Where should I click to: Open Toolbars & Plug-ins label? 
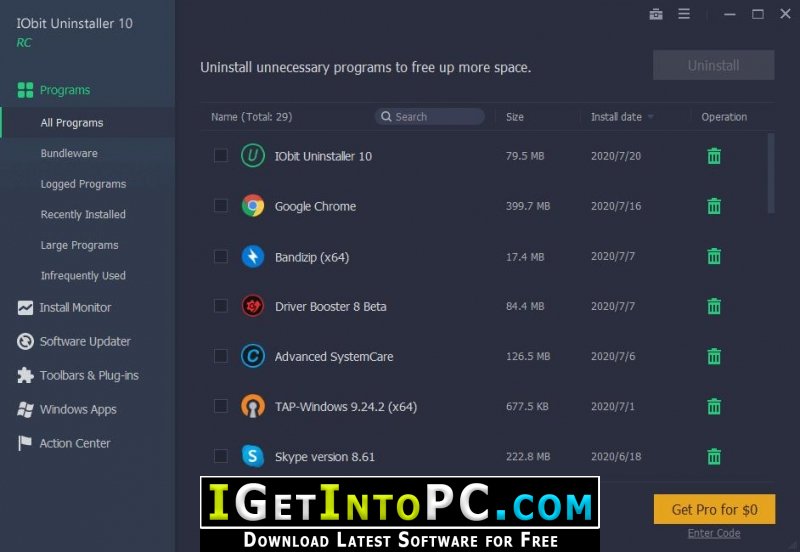89,375
